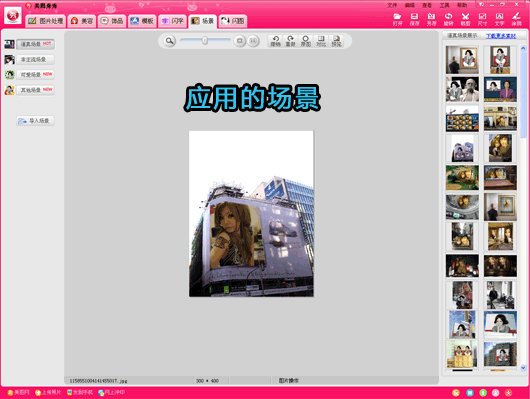530x399 pixels.
Task: Click the 打开 (Open) folder icon
Action: 398,19
